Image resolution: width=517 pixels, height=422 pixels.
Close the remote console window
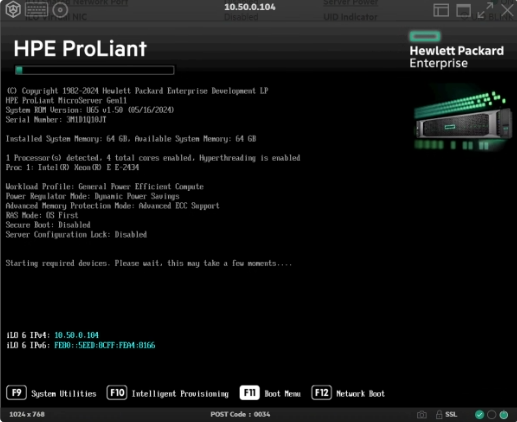[x=508, y=10]
